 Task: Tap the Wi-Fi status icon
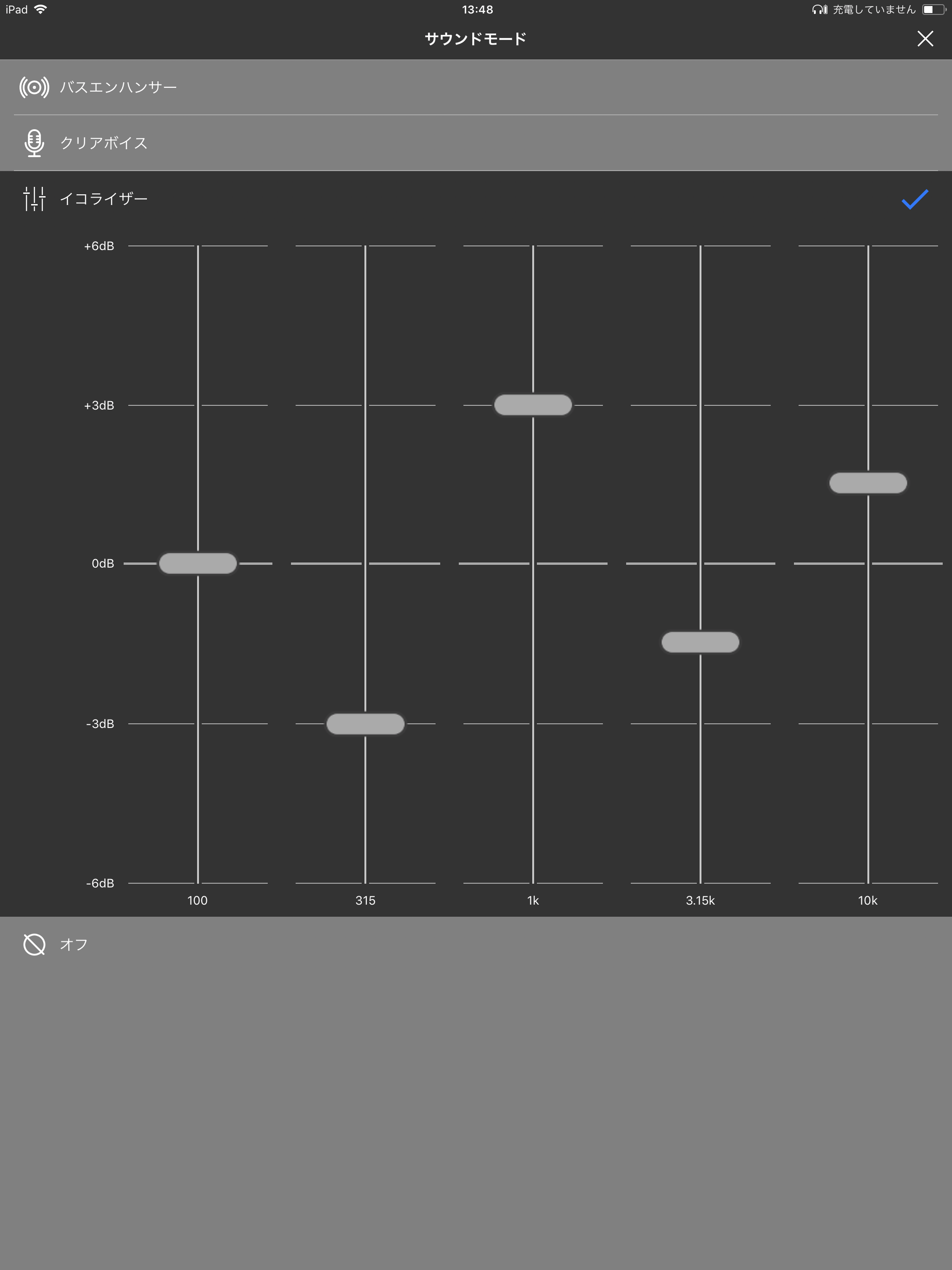[41, 9]
